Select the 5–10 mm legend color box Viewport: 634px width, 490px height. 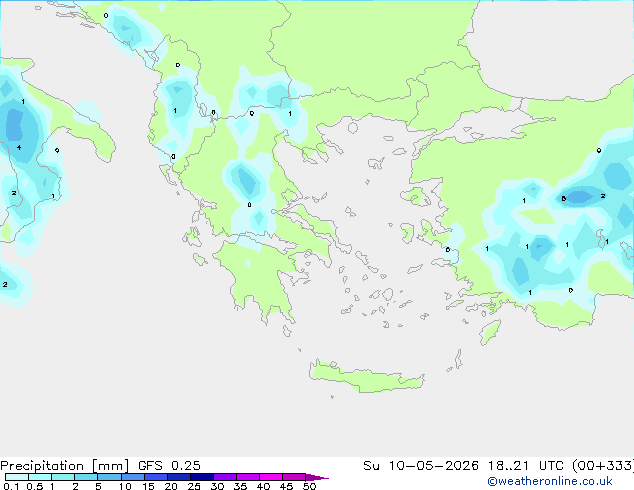[x=109, y=477]
